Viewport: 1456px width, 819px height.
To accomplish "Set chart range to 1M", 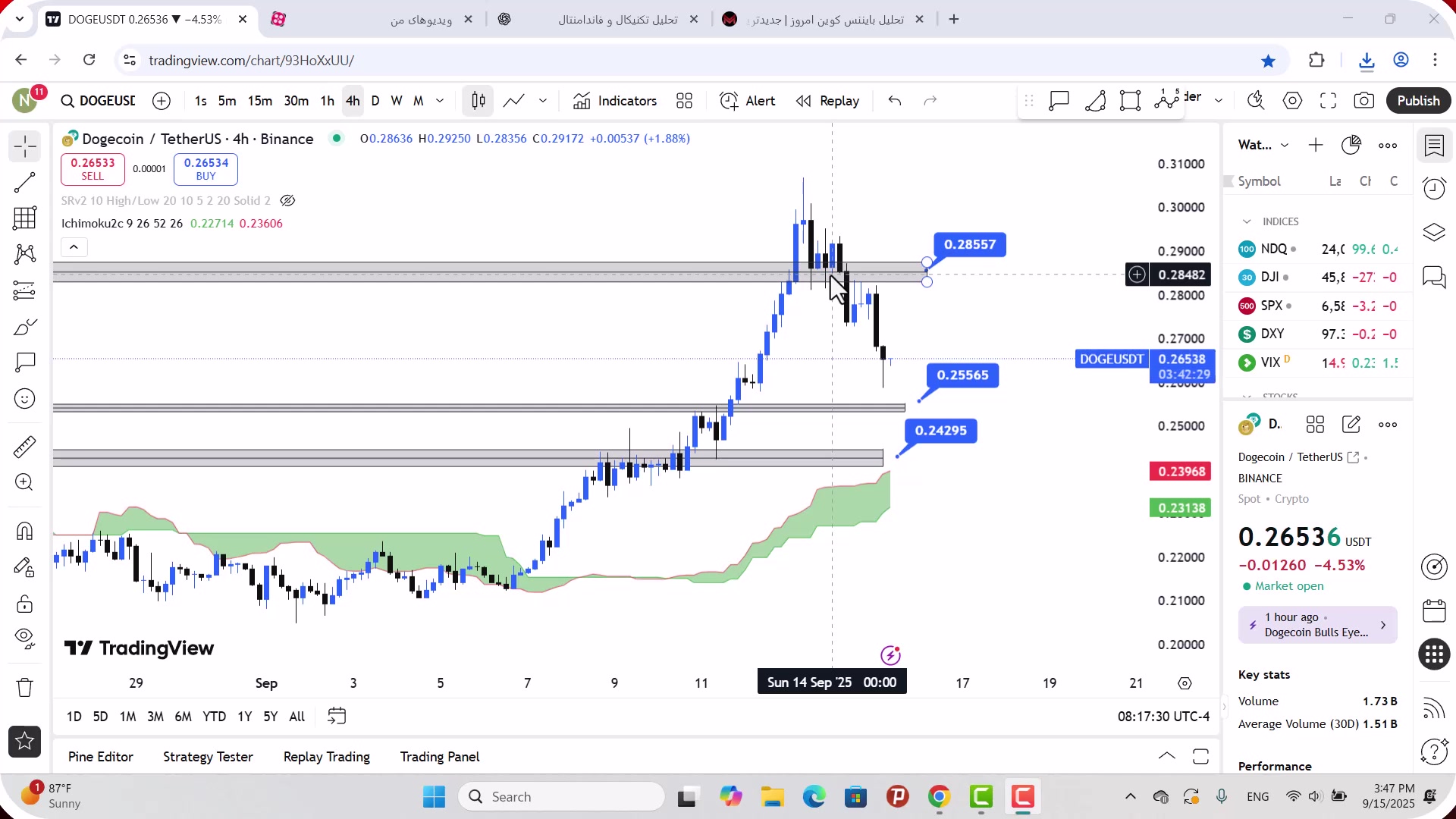I will [x=127, y=717].
